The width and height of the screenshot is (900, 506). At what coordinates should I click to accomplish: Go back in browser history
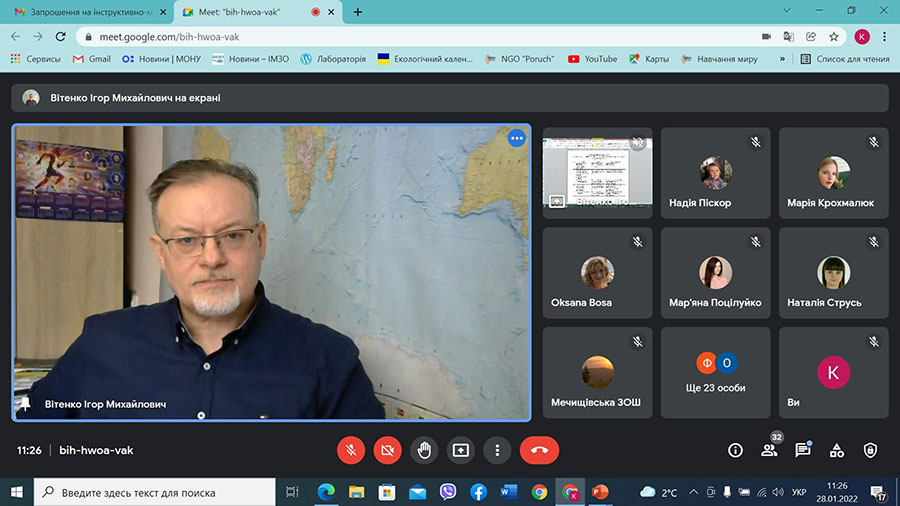pos(15,37)
